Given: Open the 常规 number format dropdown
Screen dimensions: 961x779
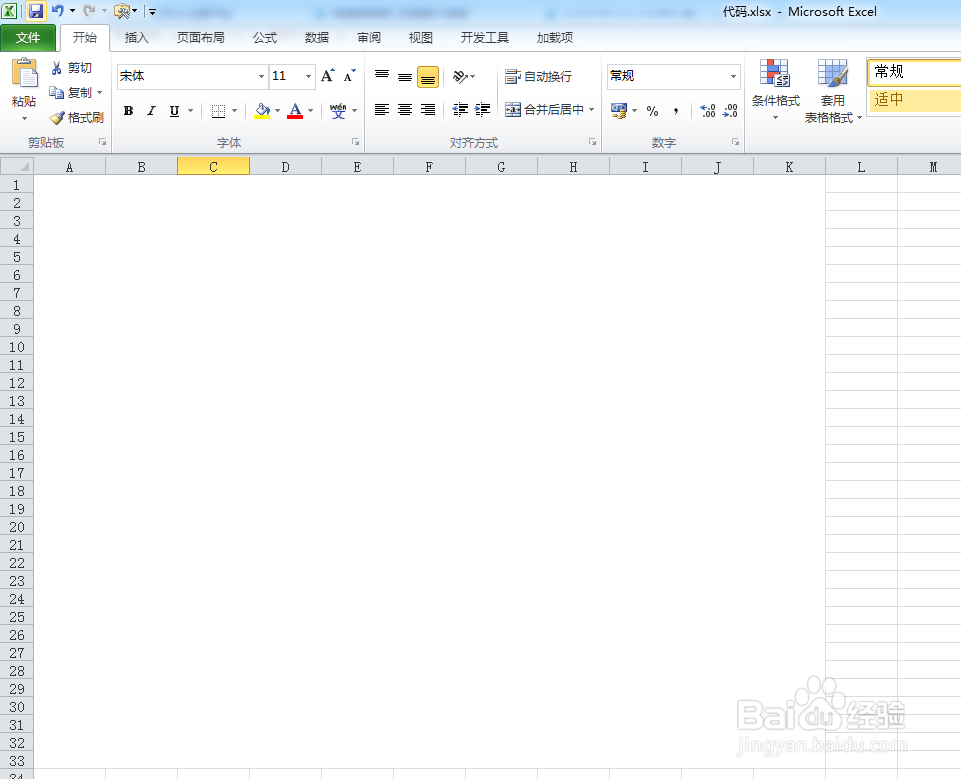Looking at the screenshot, I should pos(733,76).
